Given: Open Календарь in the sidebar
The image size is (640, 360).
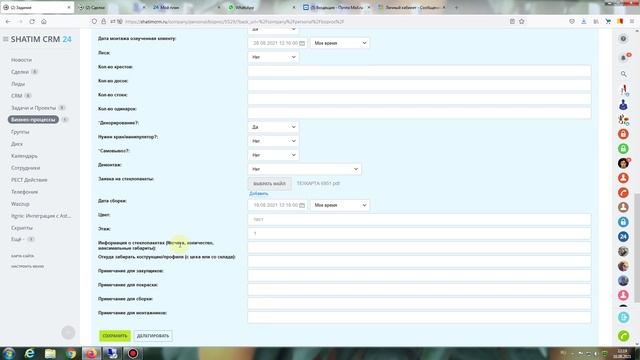Looking at the screenshot, I should (x=24, y=156).
